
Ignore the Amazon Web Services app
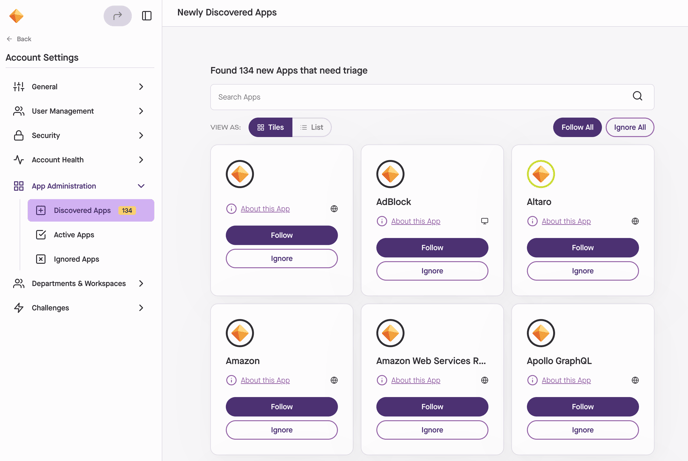click(x=432, y=430)
